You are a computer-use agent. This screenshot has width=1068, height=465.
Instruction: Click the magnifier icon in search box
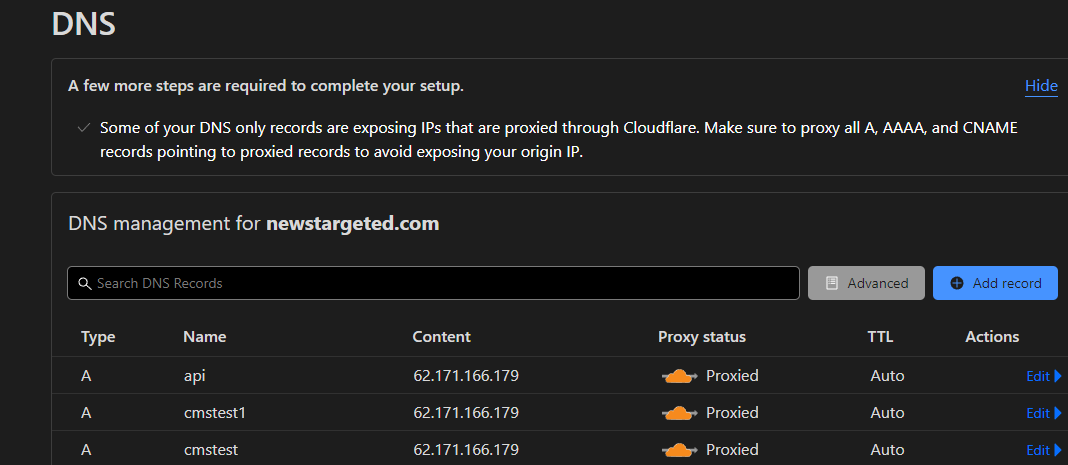tap(85, 283)
